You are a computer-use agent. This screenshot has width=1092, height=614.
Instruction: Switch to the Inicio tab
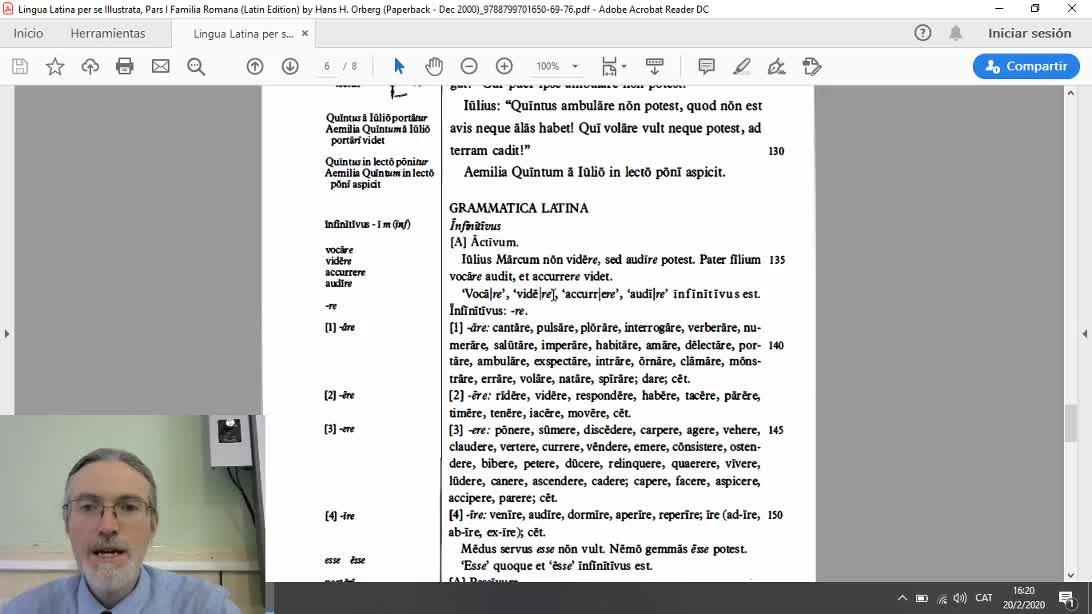coord(28,33)
